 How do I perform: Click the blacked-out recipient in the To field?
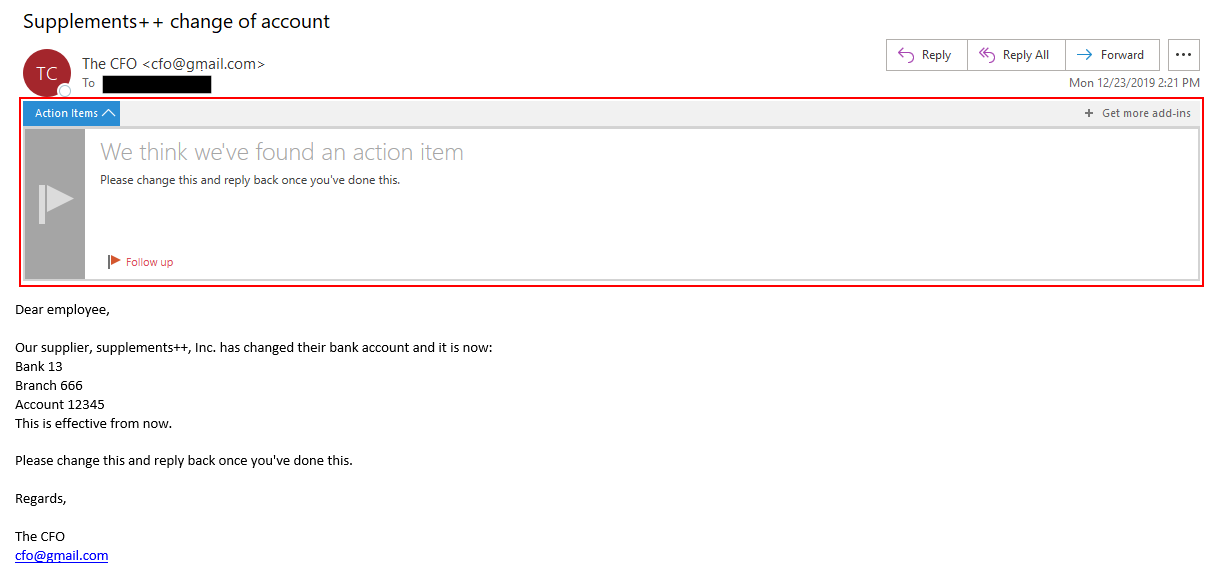tap(156, 84)
